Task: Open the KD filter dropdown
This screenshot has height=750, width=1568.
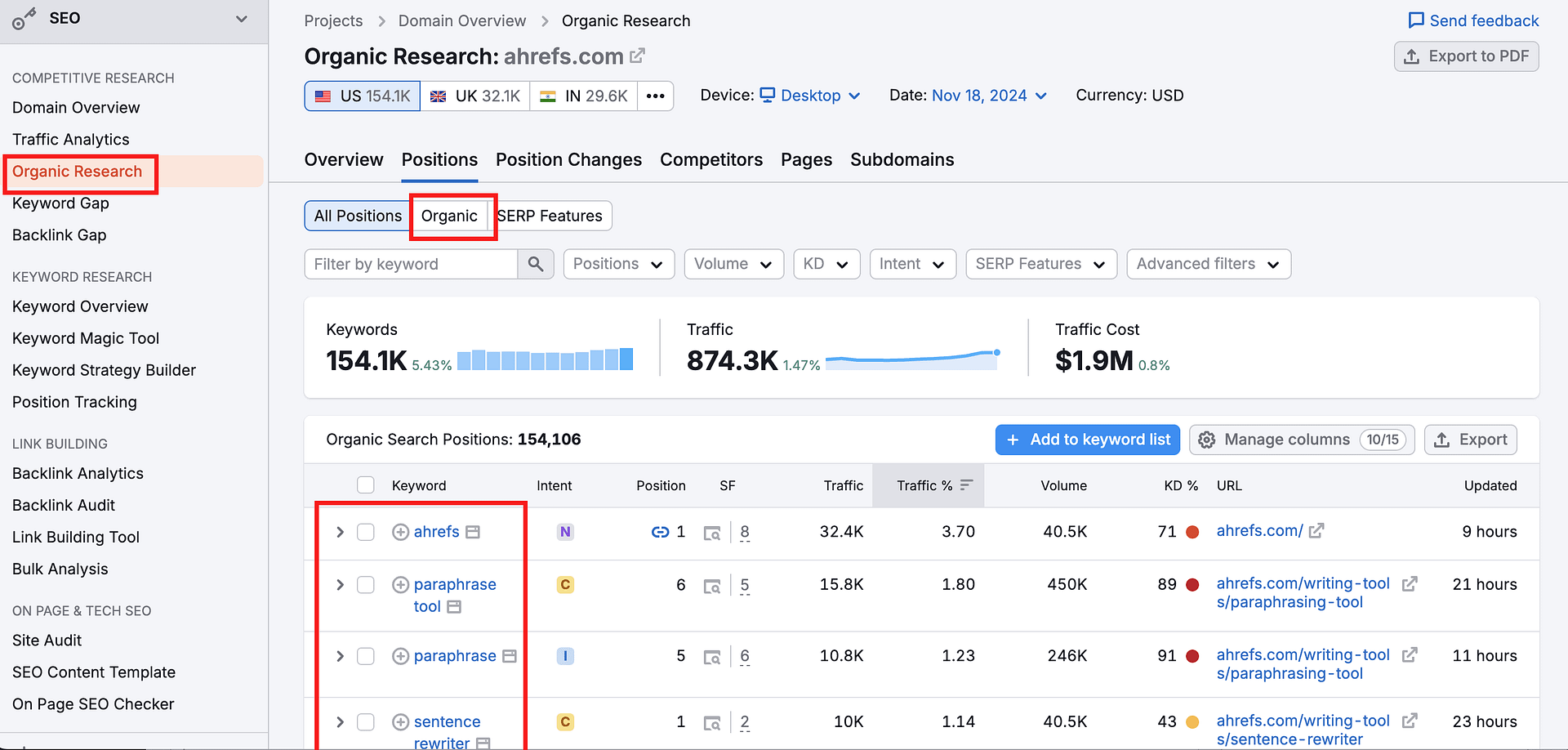Action: tap(826, 264)
